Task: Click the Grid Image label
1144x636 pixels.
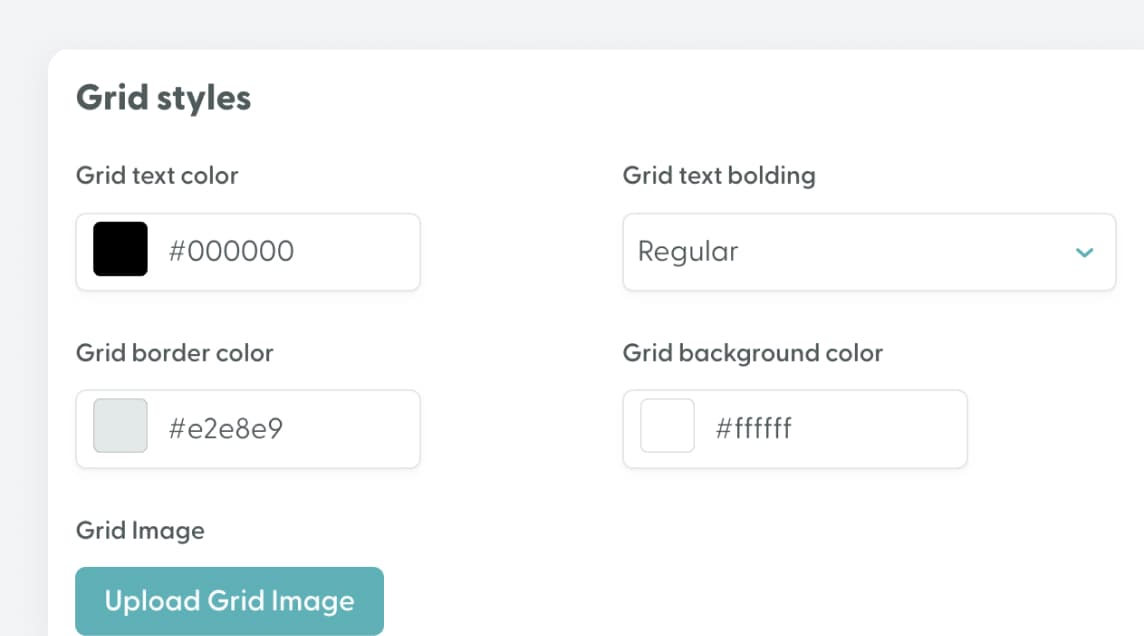Action: pyautogui.click(x=139, y=530)
